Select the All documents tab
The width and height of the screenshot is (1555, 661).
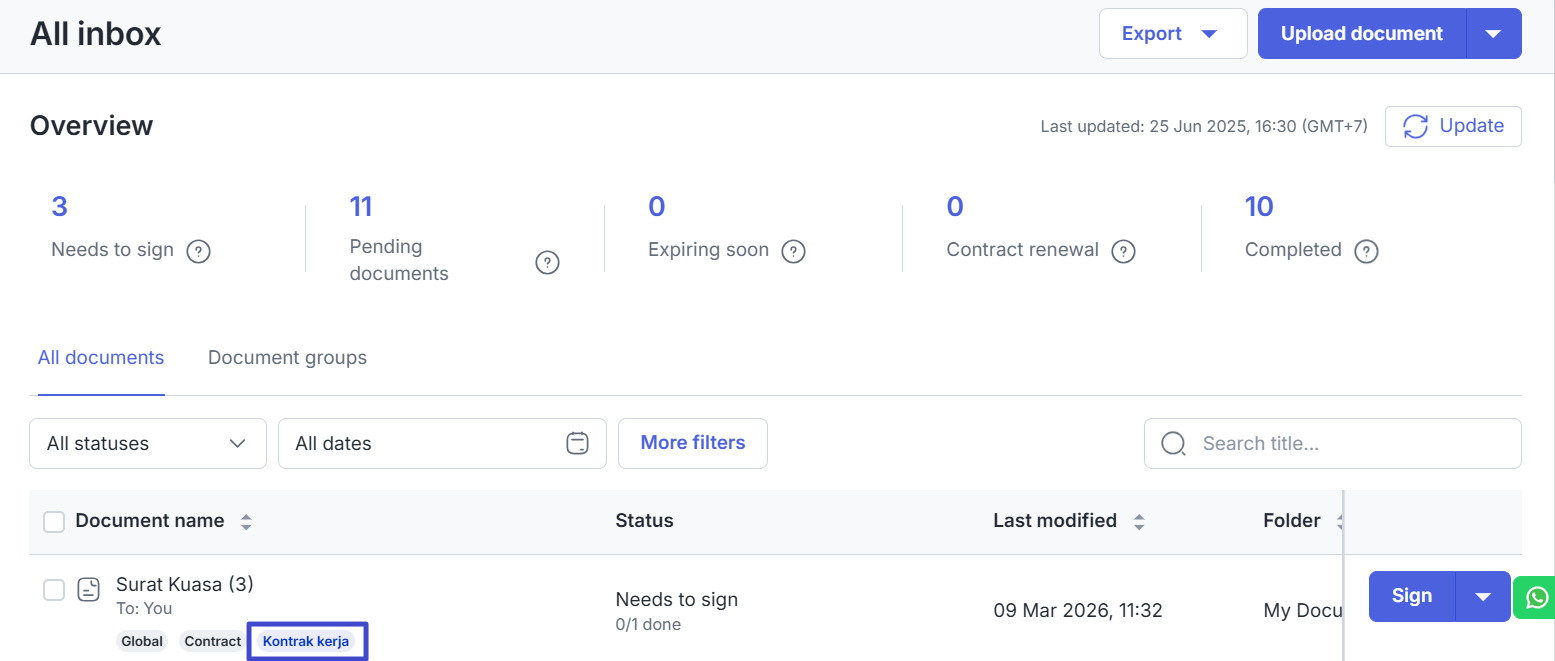tap(101, 358)
